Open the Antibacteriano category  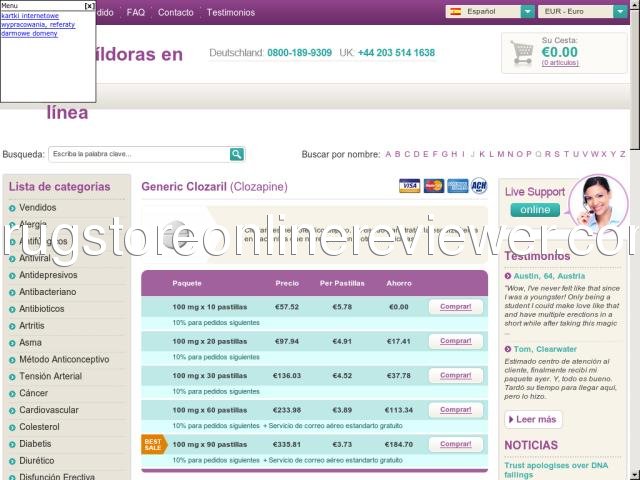pyautogui.click(x=47, y=292)
